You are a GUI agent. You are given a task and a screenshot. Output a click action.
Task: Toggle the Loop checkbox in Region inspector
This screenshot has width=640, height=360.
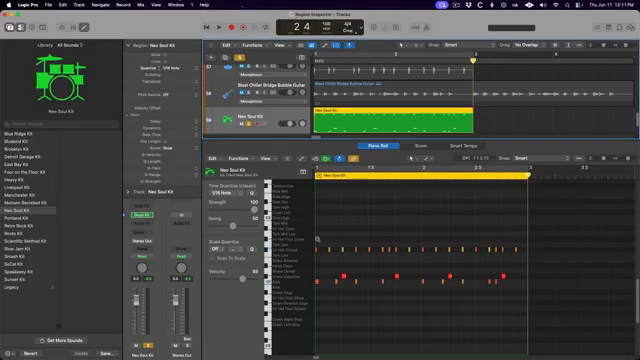[165, 61]
